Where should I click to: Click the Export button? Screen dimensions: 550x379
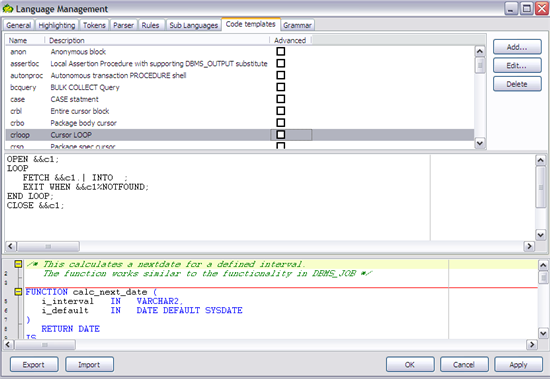(x=34, y=365)
